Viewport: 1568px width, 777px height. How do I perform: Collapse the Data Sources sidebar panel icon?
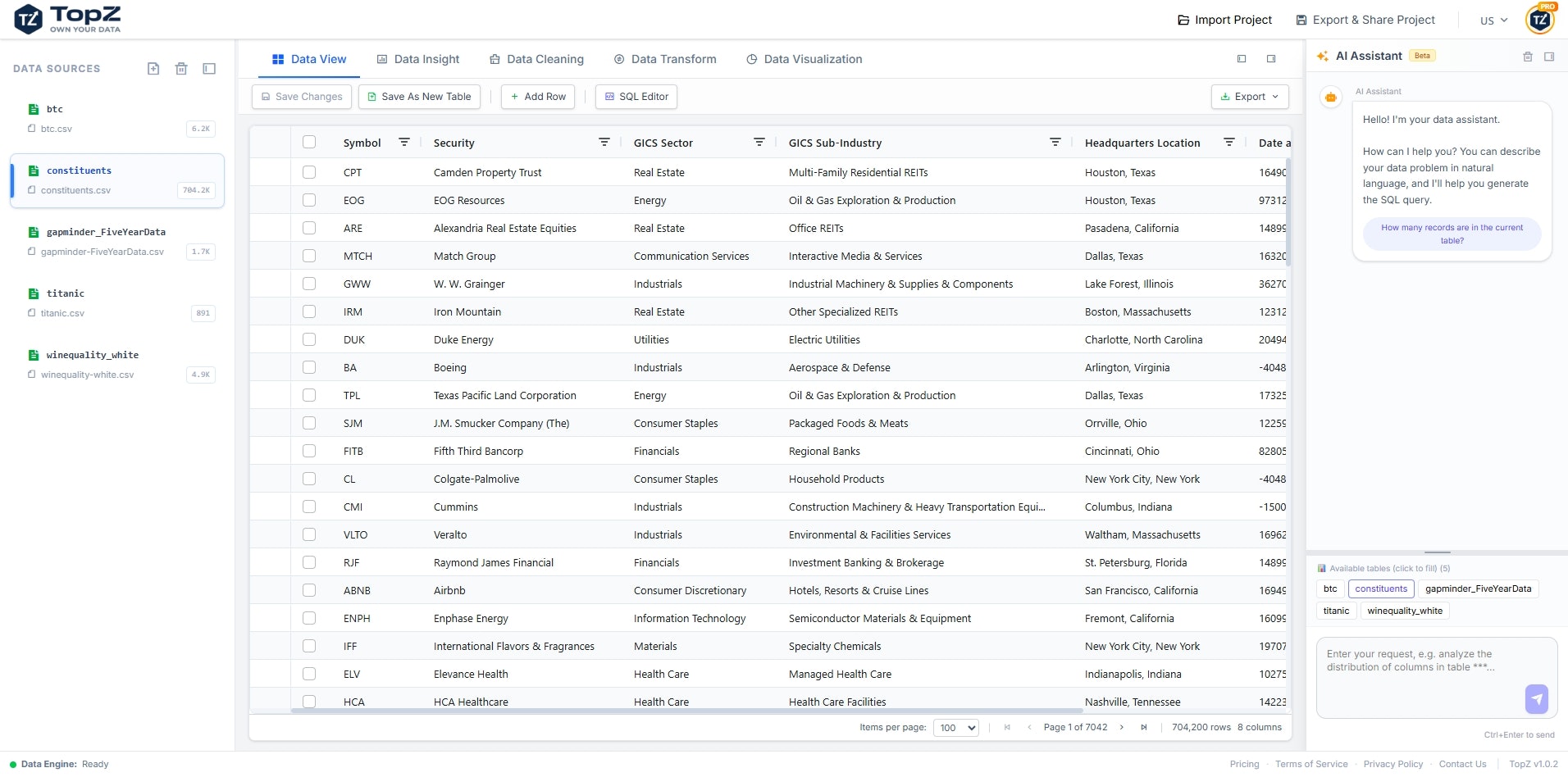tap(209, 69)
